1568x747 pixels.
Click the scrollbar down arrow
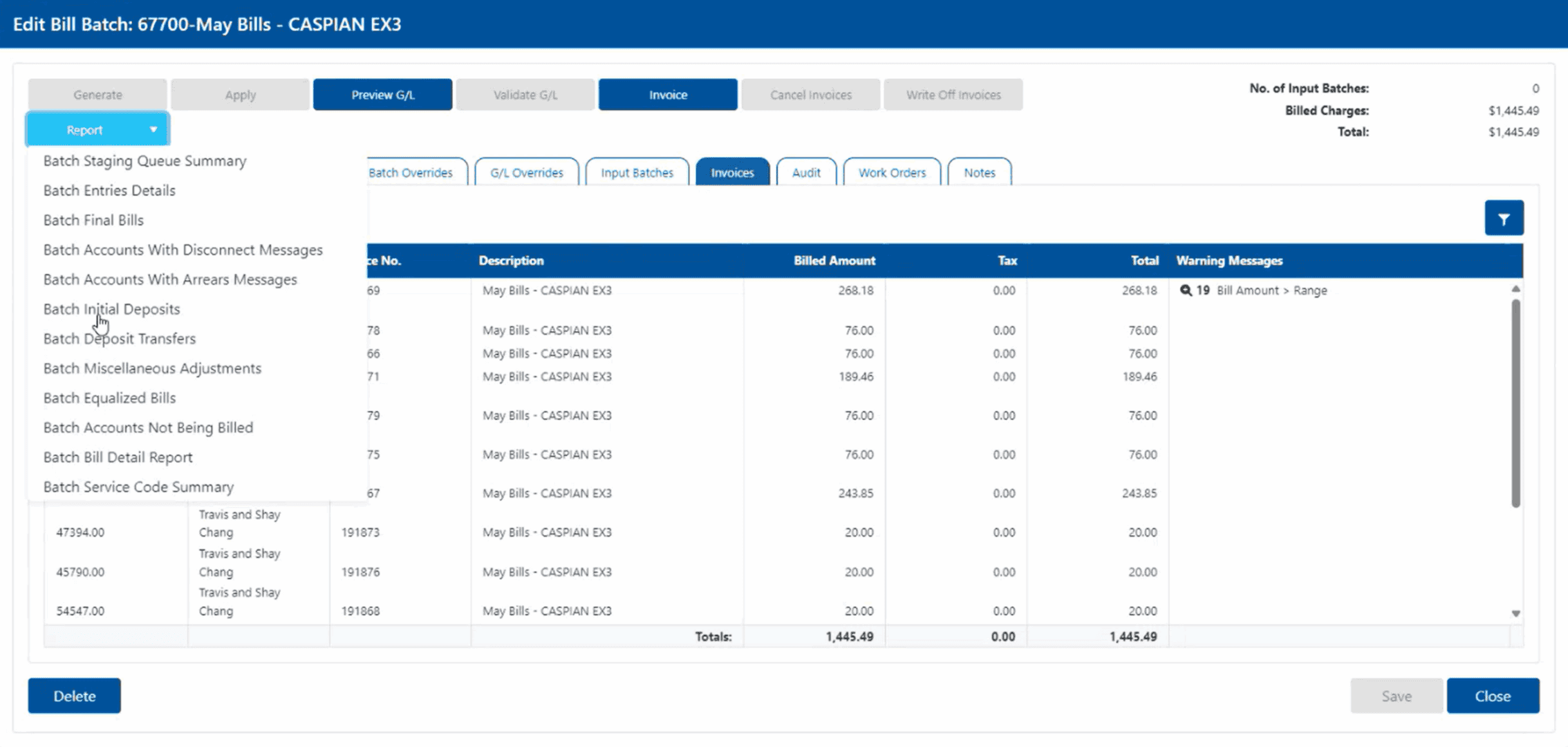[1515, 614]
